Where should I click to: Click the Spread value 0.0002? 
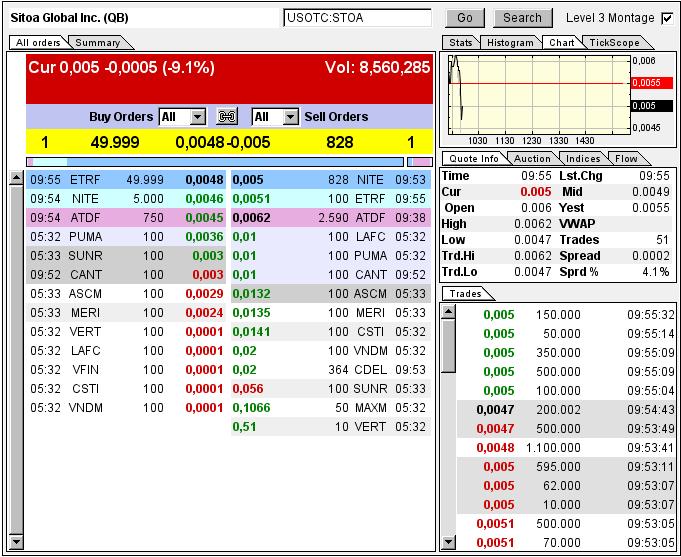pos(651,255)
